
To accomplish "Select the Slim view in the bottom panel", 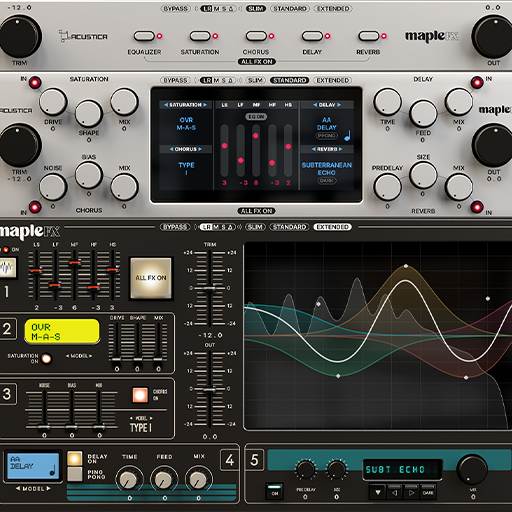I will tap(255, 227).
